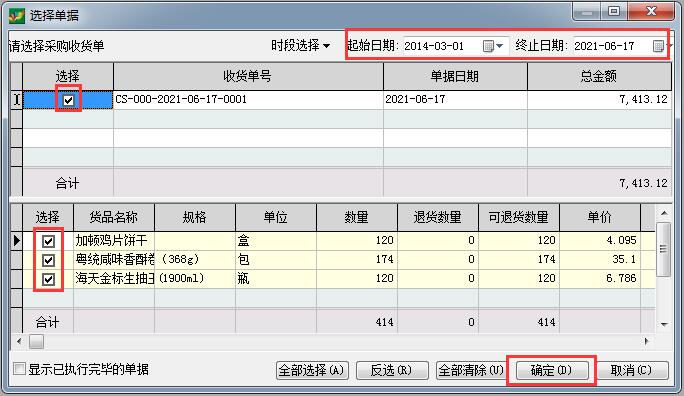The height and width of the screenshot is (396, 684).
Task: Select the 海天金标生抽 product name cell
Action: coord(114,278)
